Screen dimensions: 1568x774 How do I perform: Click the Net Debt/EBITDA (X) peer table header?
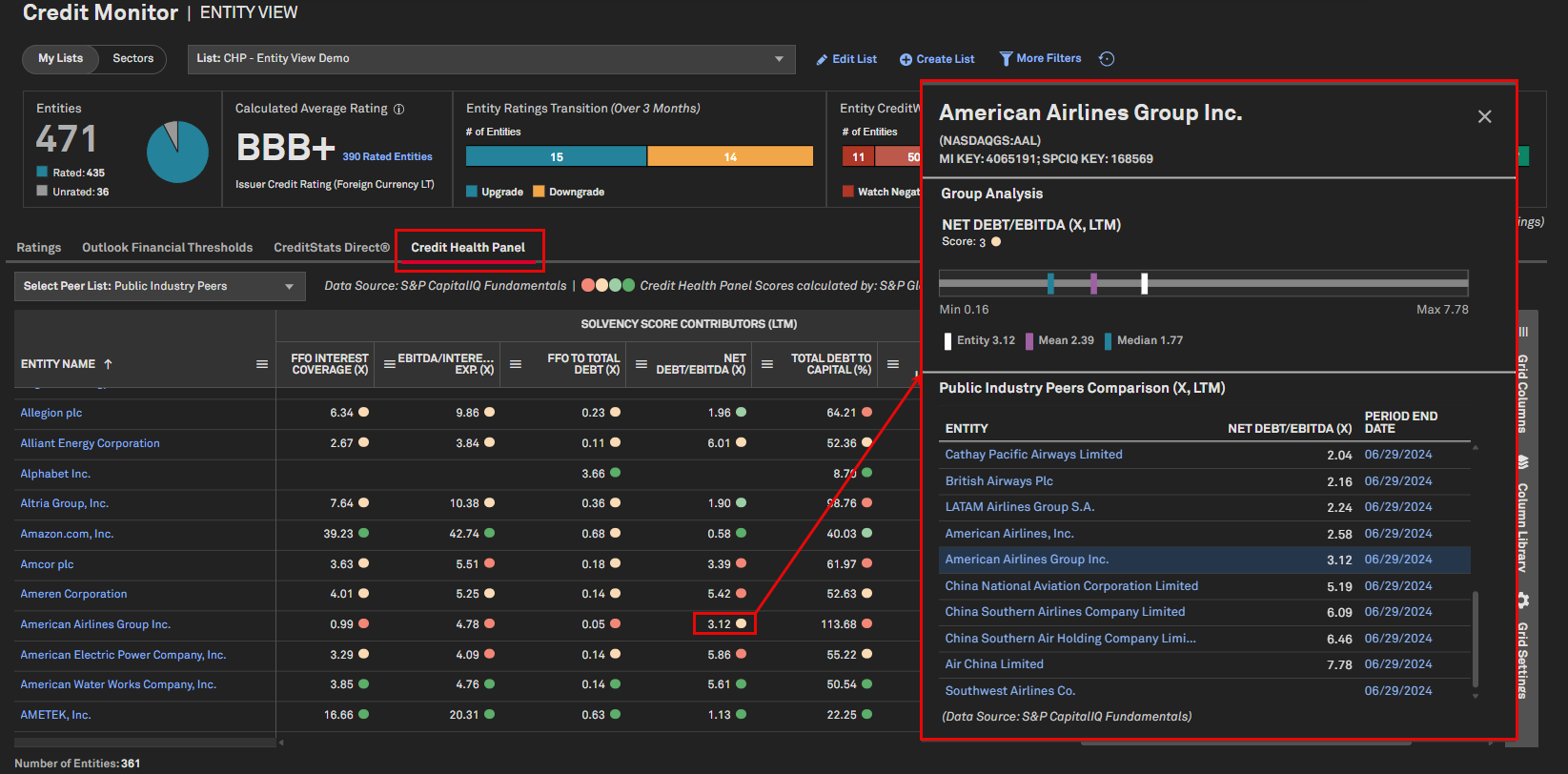click(x=1290, y=429)
